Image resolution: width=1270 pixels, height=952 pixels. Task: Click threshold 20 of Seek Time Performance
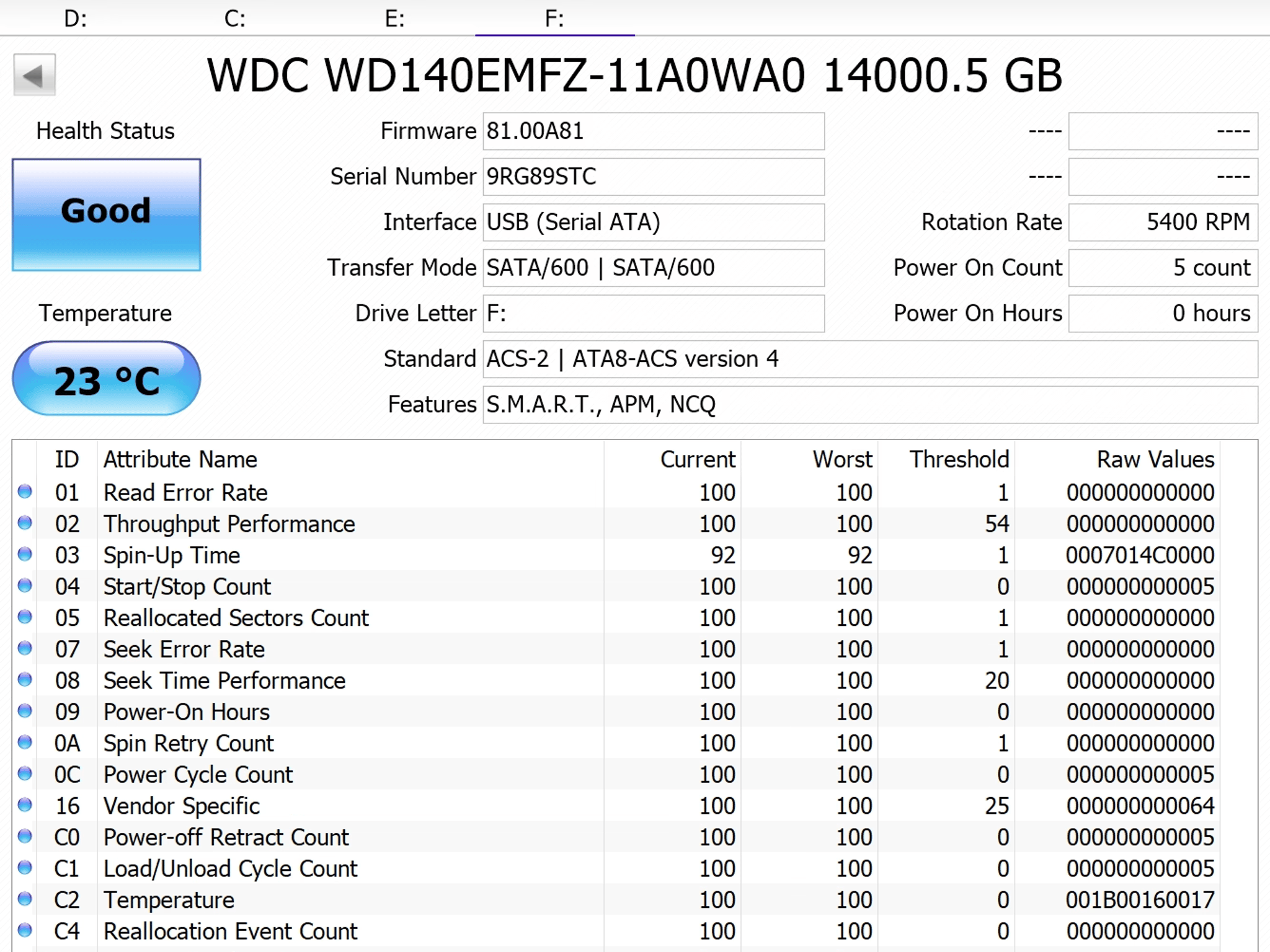(x=997, y=681)
